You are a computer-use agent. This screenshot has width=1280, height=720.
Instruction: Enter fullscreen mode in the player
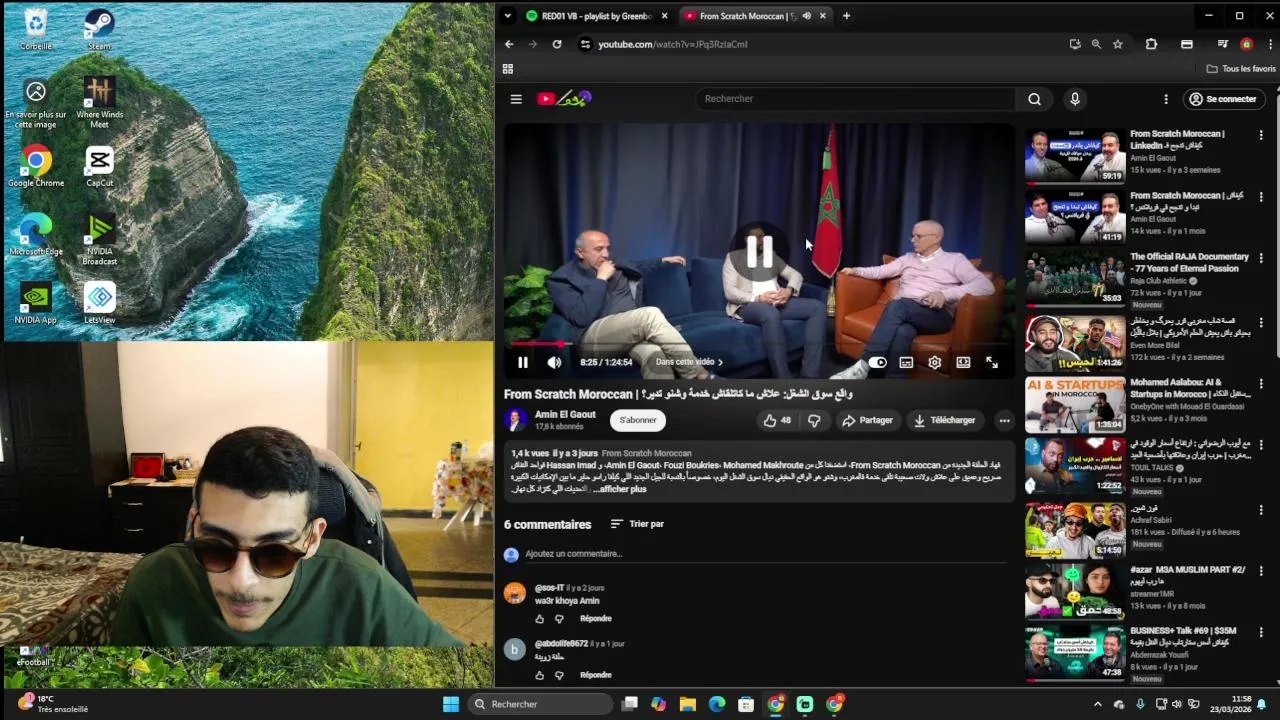(x=992, y=363)
